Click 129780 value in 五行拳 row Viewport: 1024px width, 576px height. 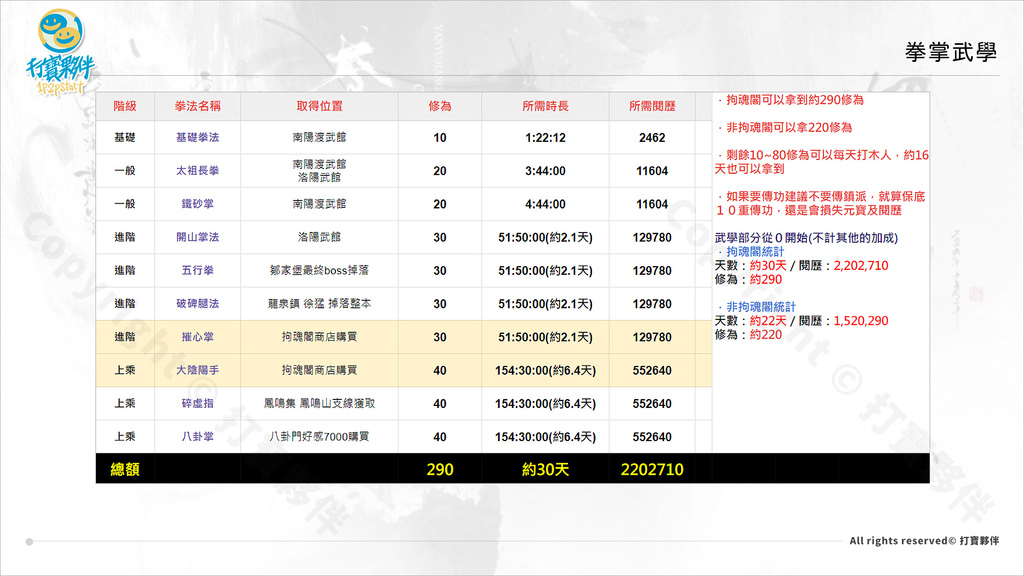[652, 271]
